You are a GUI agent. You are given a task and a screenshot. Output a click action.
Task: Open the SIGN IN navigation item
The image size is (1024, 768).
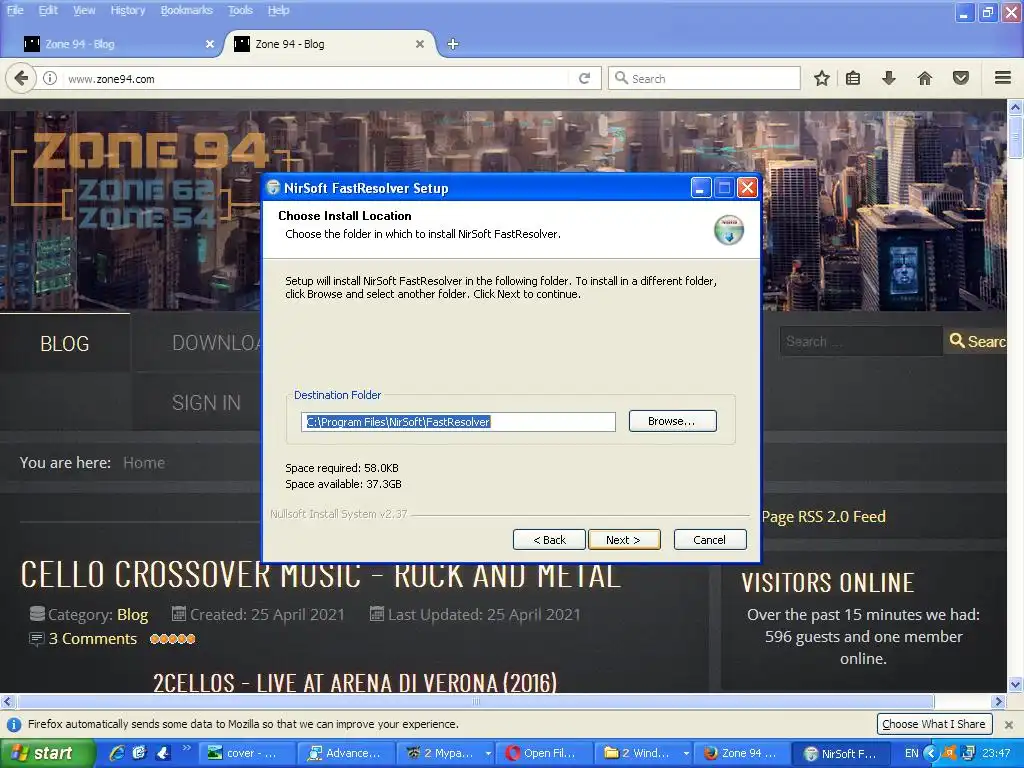click(x=206, y=403)
